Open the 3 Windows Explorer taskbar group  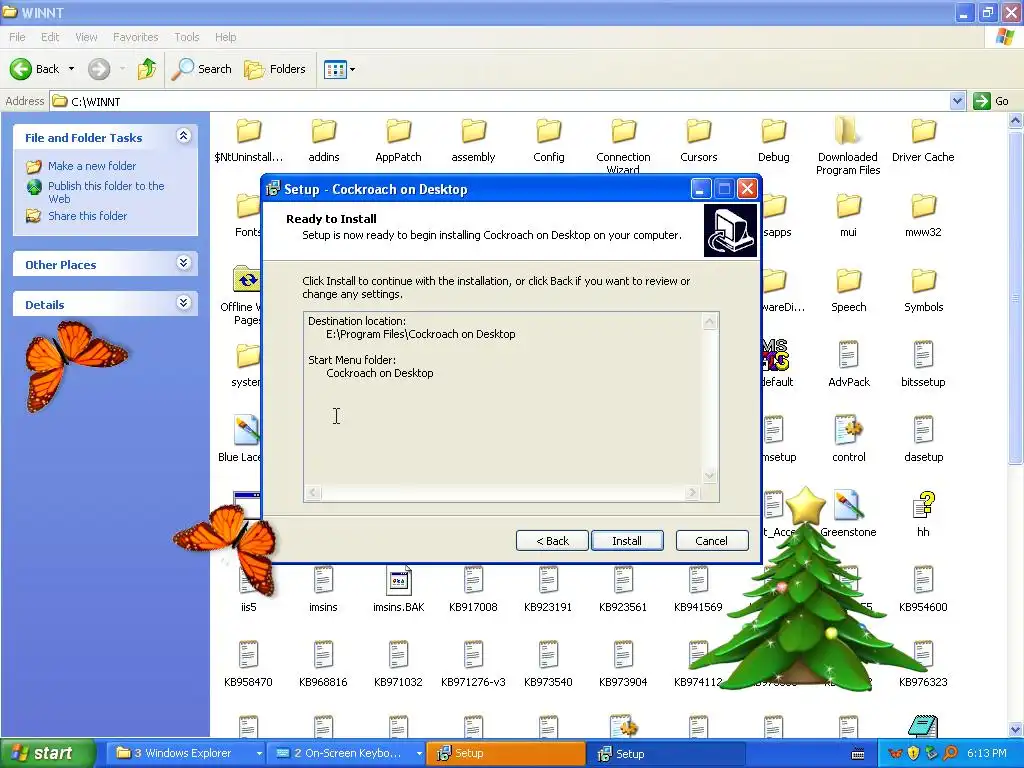[186, 754]
